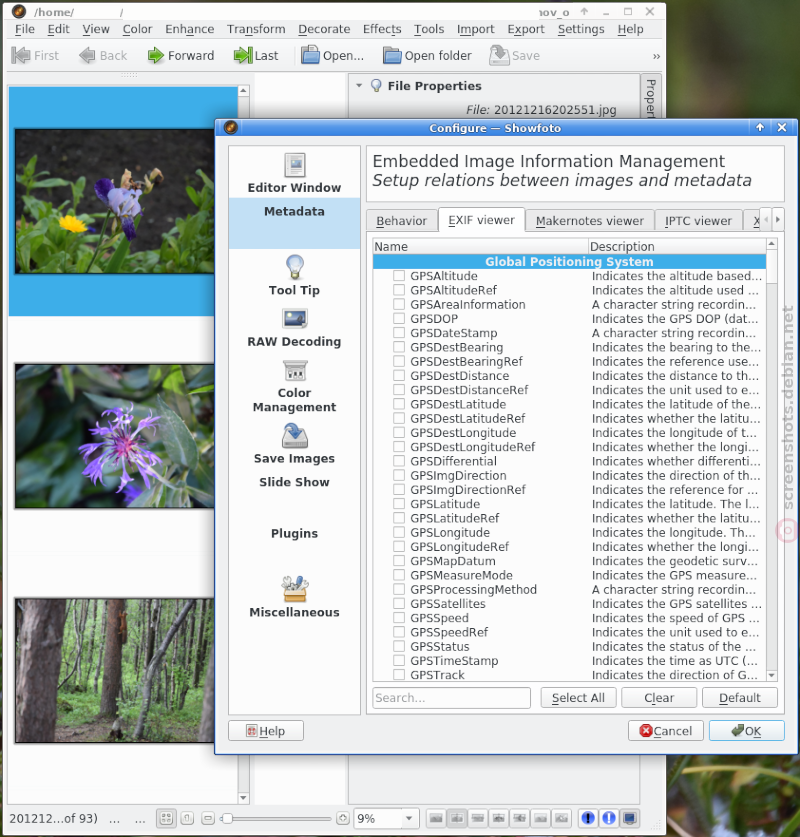The width and height of the screenshot is (800, 837).
Task: Switch to the IPTC viewer tab
Action: (x=698, y=220)
